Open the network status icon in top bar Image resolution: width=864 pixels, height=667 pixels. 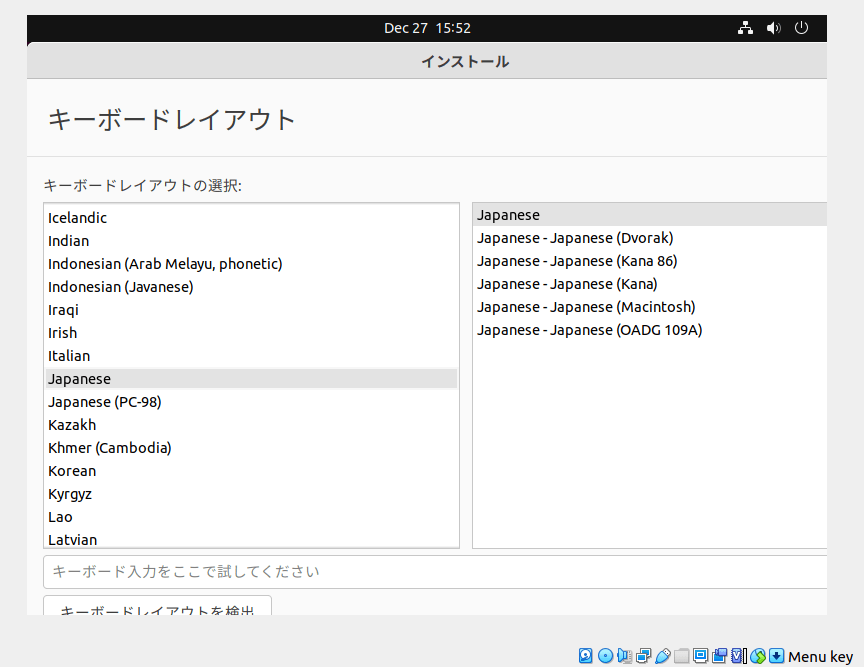(745, 28)
